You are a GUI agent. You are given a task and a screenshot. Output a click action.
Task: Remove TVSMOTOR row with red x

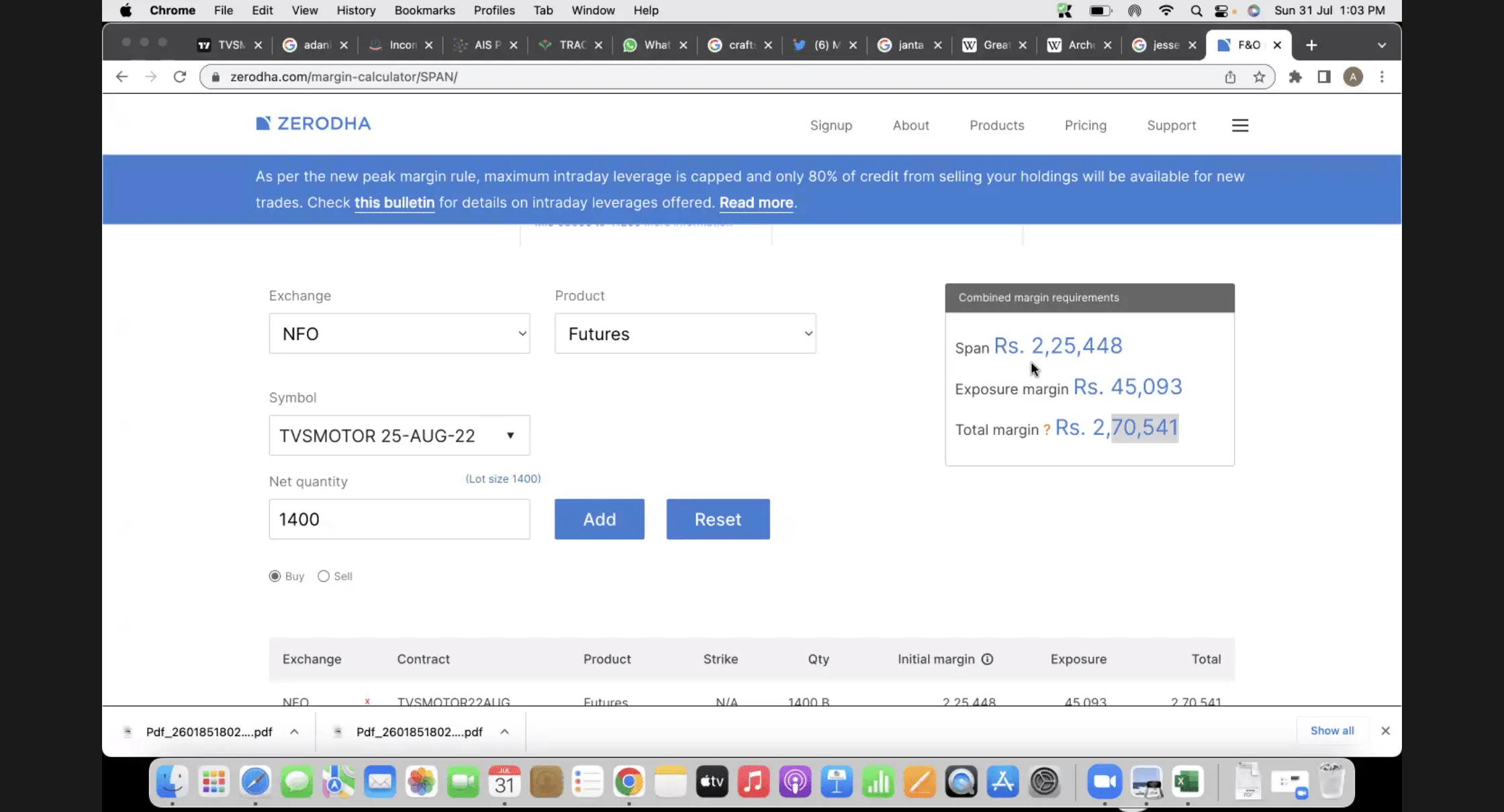click(x=367, y=701)
